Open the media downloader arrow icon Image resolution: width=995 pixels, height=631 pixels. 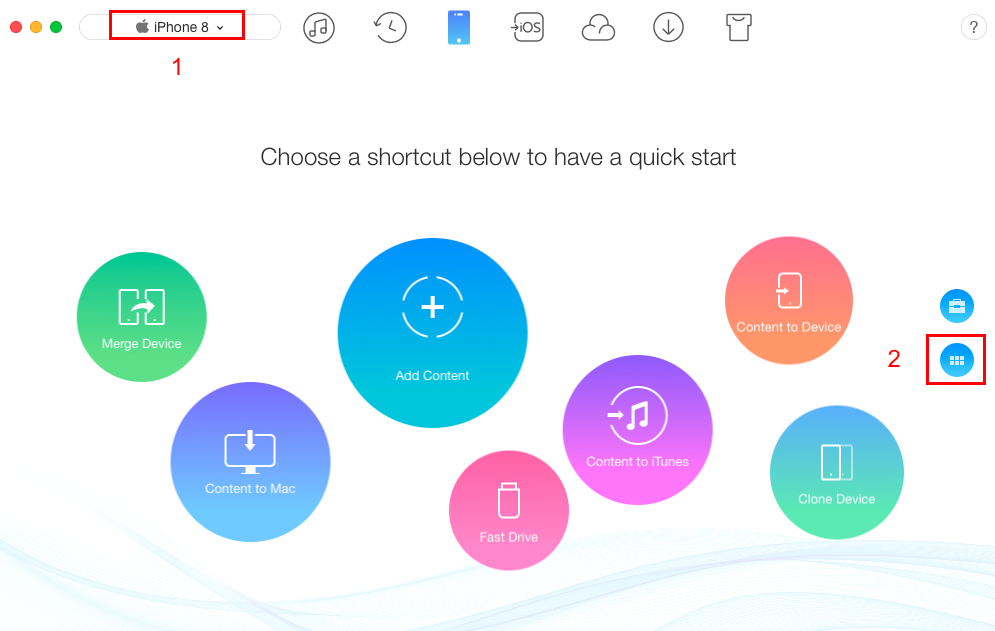668,27
